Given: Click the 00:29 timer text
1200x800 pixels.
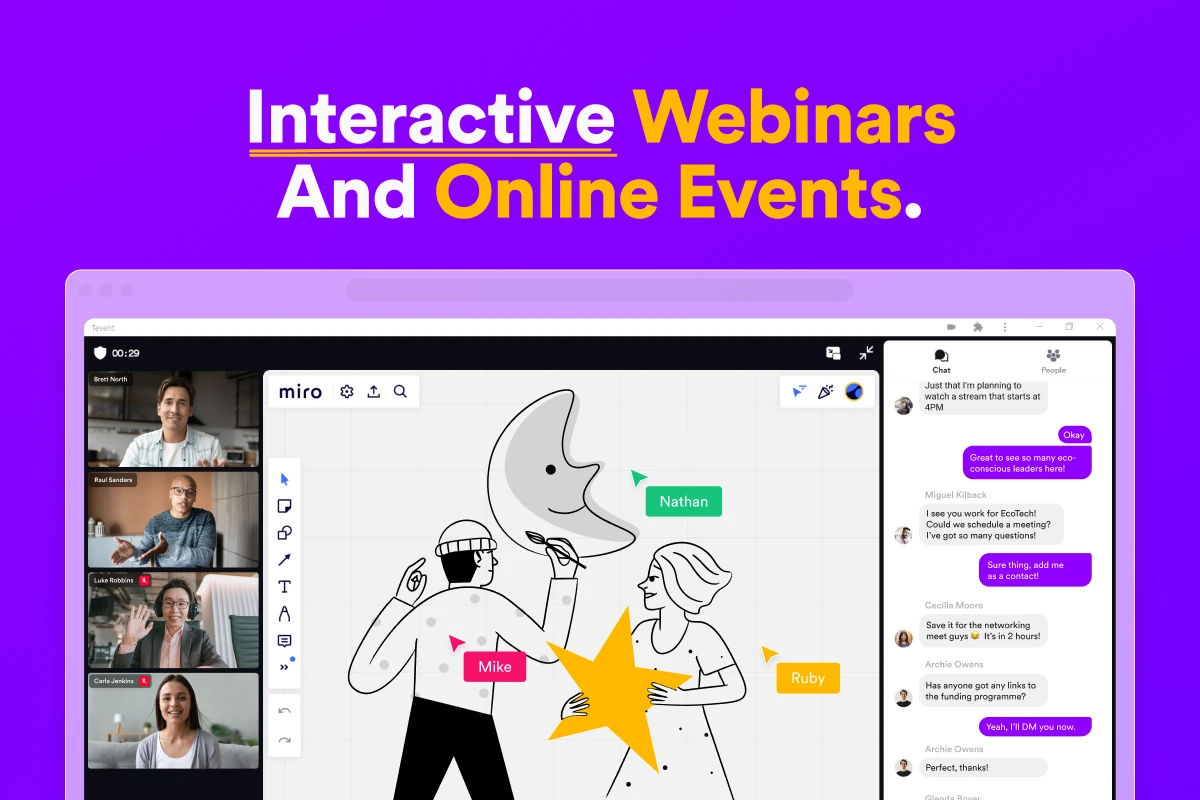Looking at the screenshot, I should 126,353.
